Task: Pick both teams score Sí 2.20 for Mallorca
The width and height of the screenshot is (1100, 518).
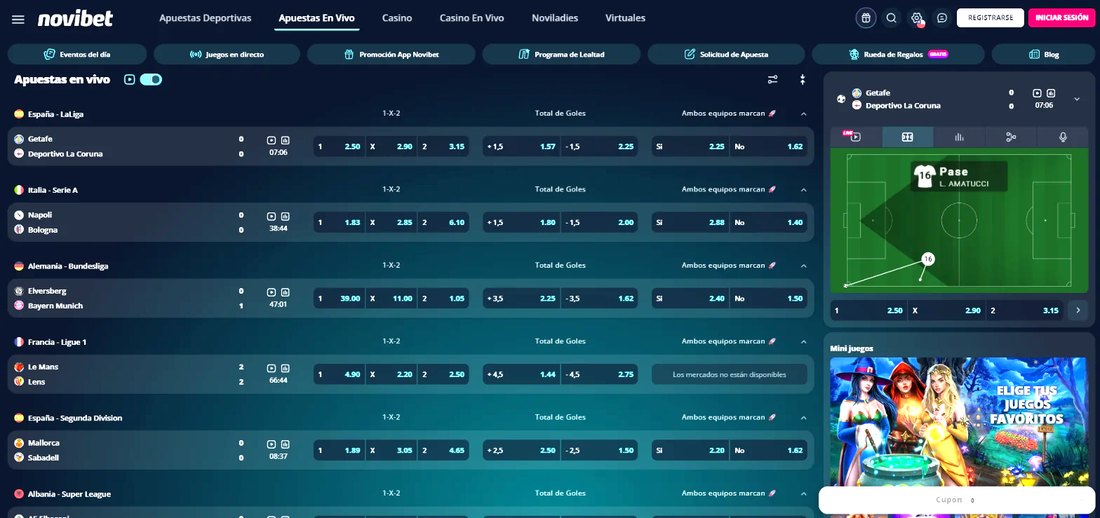Action: 690,451
